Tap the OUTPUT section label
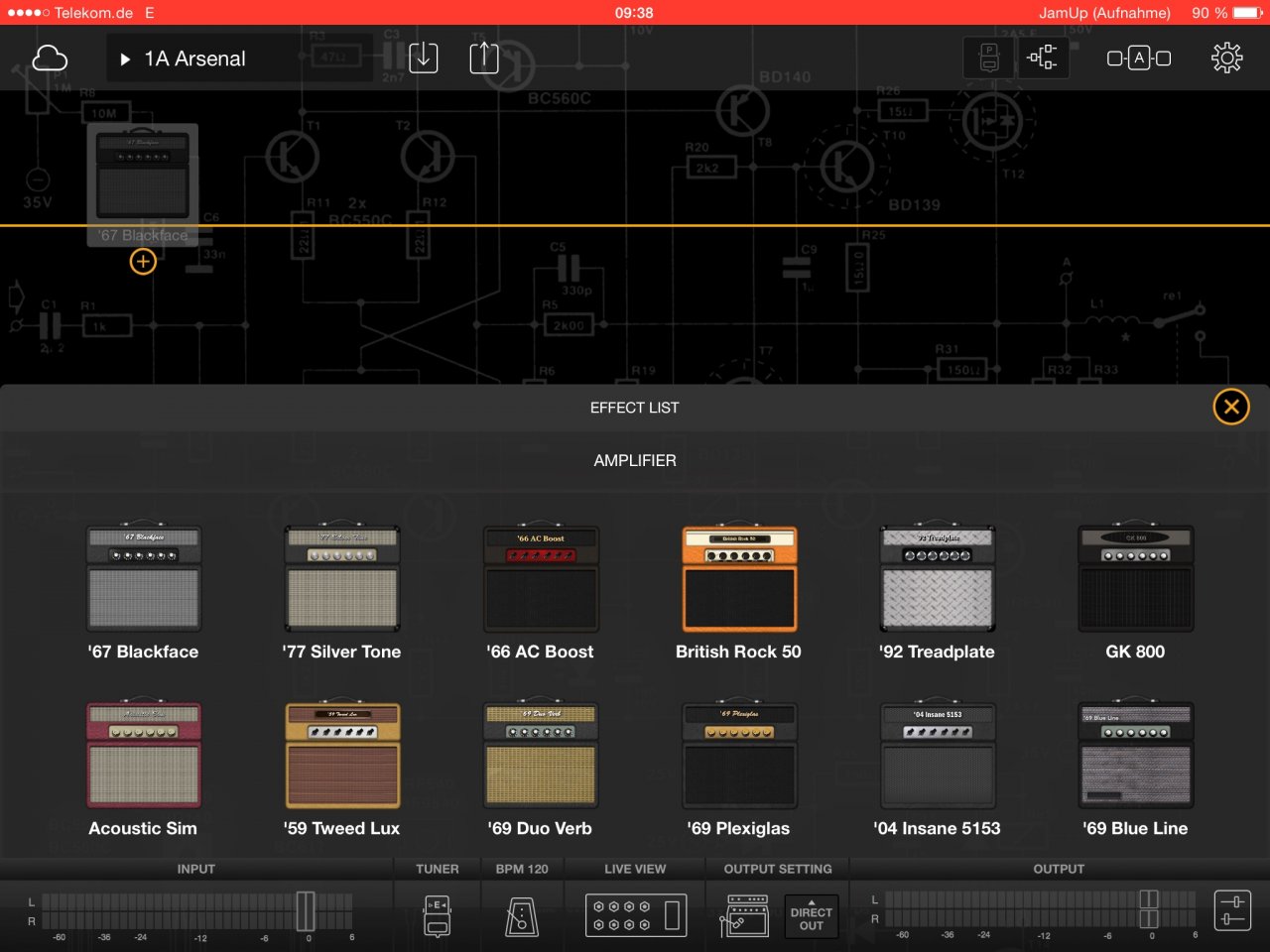The height and width of the screenshot is (952, 1270). click(1059, 869)
